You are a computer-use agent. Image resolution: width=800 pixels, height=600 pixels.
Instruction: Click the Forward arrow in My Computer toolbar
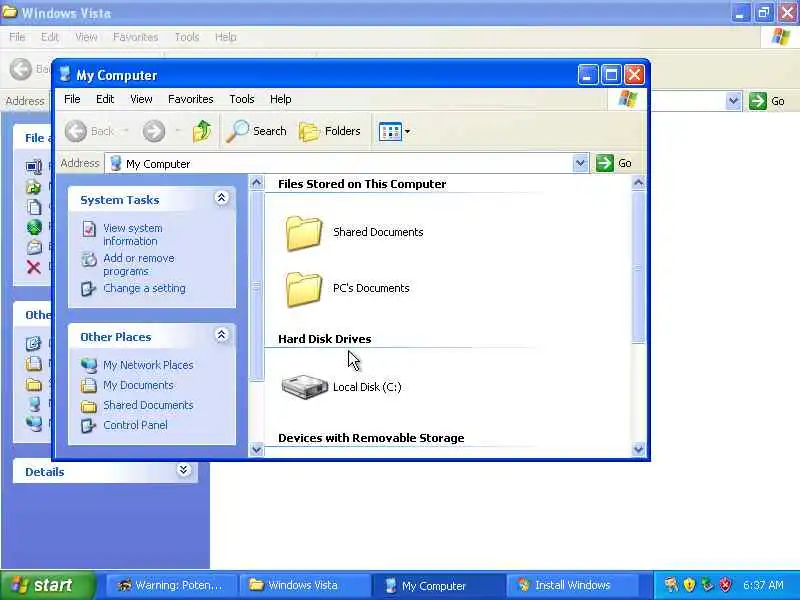tap(154, 131)
